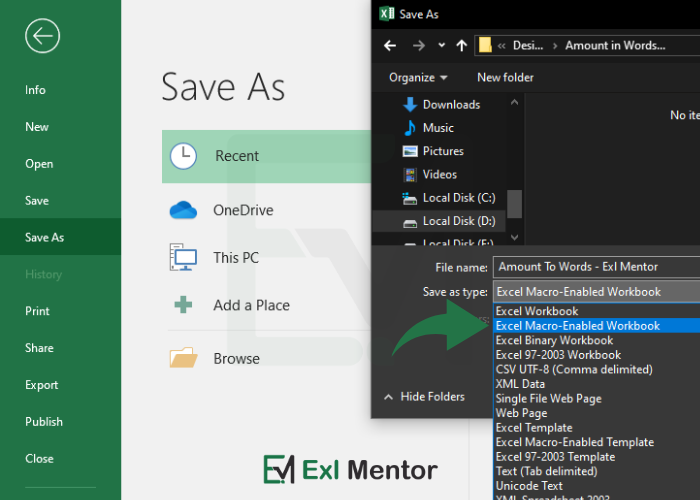
Task: Go back in the Save As dialog
Action: point(390,46)
